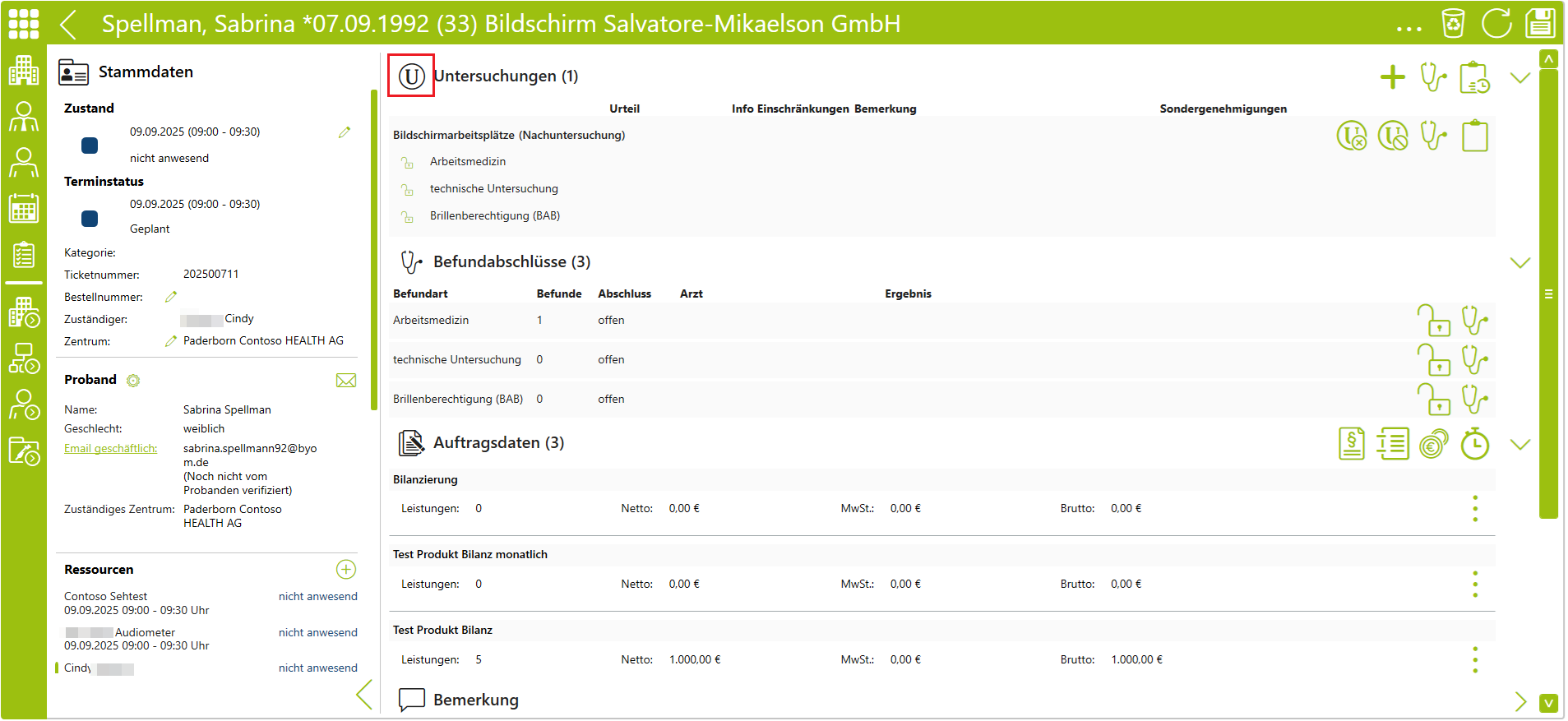1568x721 pixels.
Task: Open the euro coins icon in Auftragsdaten
Action: pos(1434,444)
